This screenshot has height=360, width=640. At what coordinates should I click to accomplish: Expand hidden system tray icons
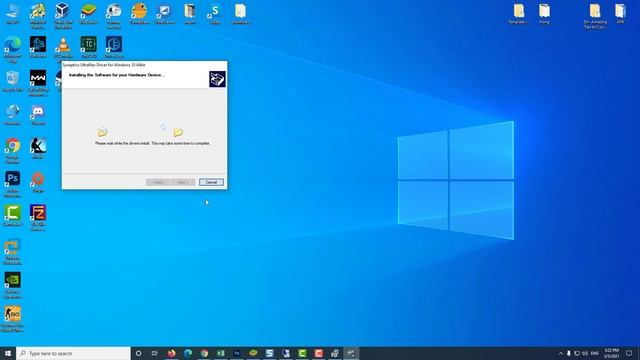[560, 353]
